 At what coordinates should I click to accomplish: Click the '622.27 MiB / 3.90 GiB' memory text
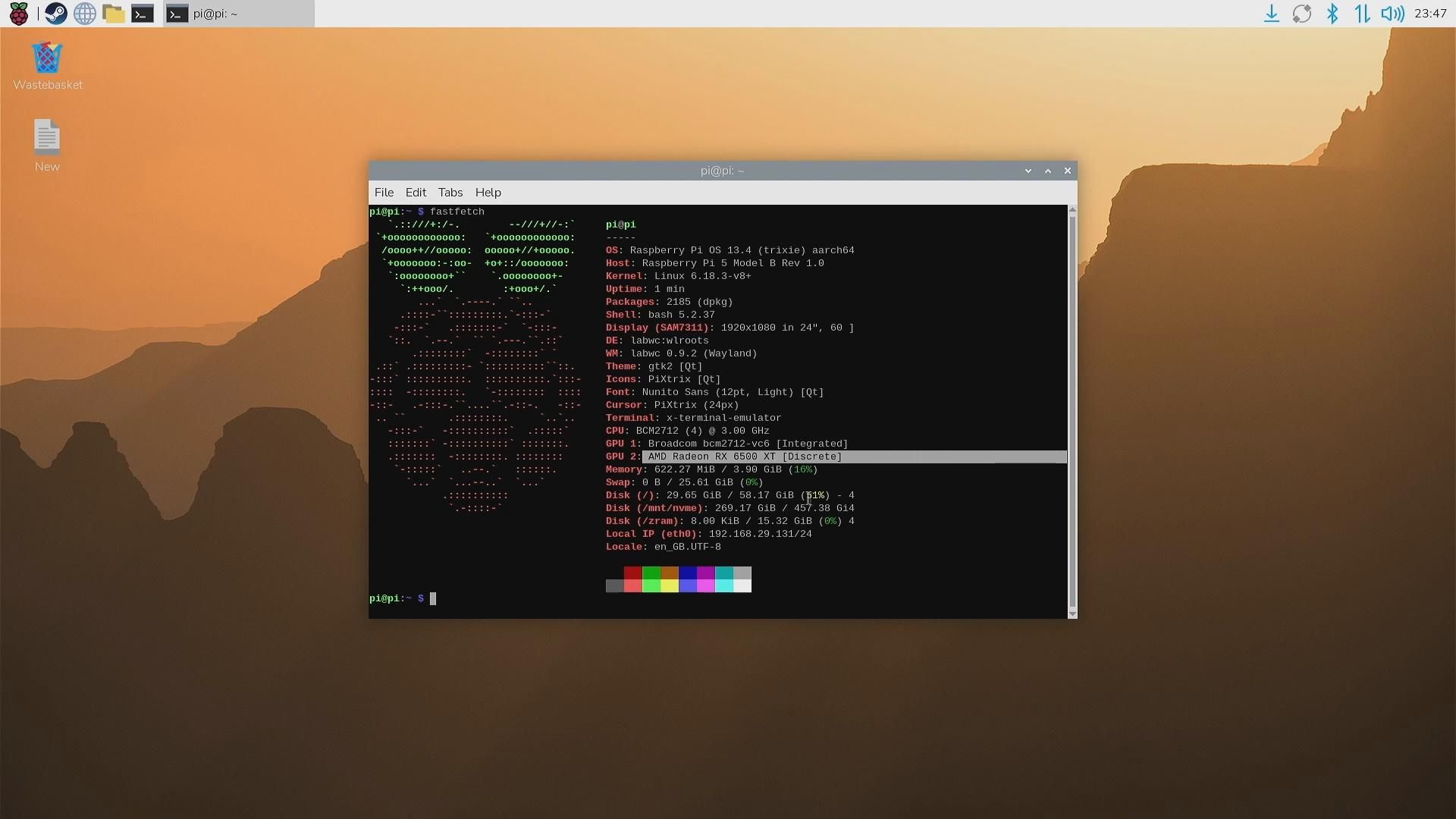click(717, 469)
